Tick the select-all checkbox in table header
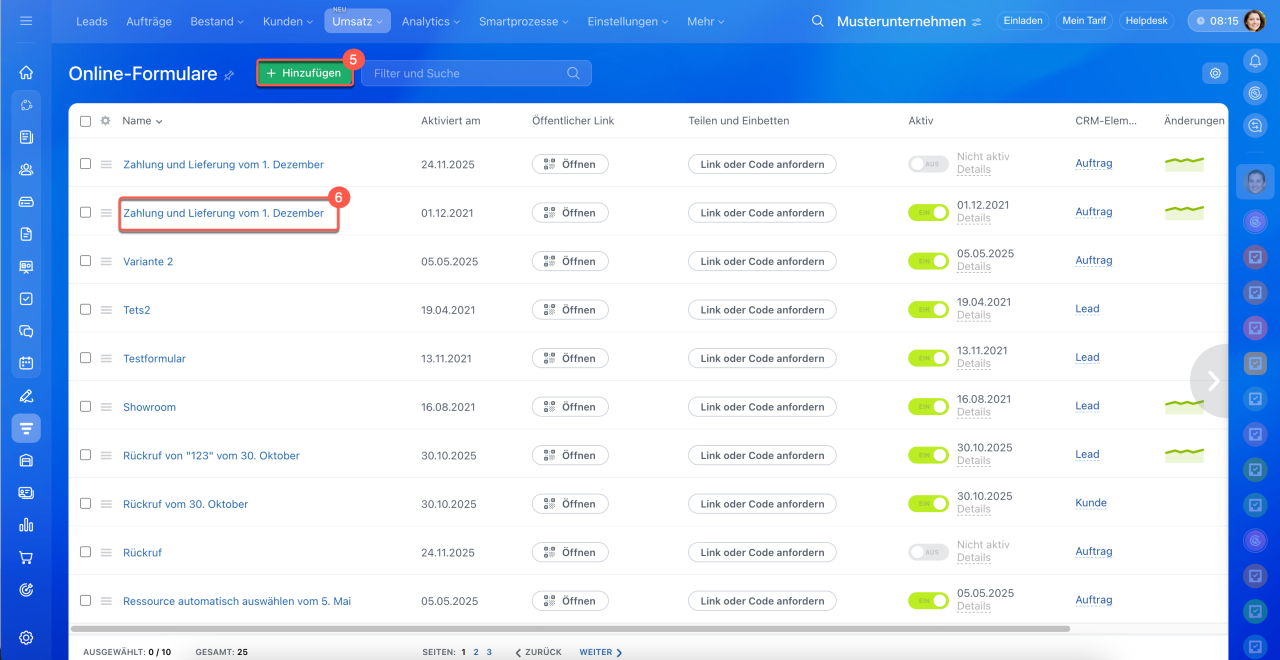1280x660 pixels. point(85,121)
